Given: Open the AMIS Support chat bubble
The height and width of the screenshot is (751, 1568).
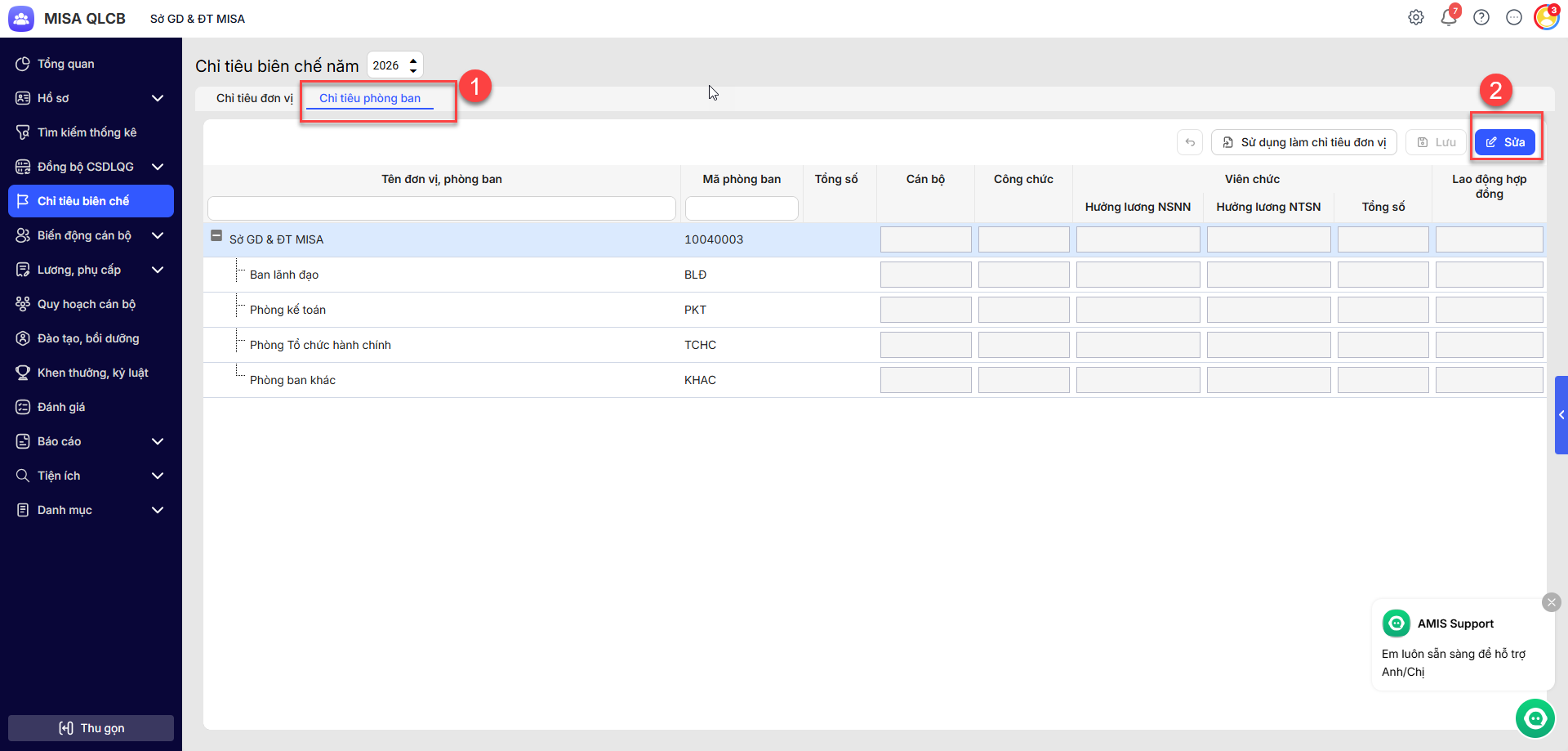Looking at the screenshot, I should (x=1535, y=718).
